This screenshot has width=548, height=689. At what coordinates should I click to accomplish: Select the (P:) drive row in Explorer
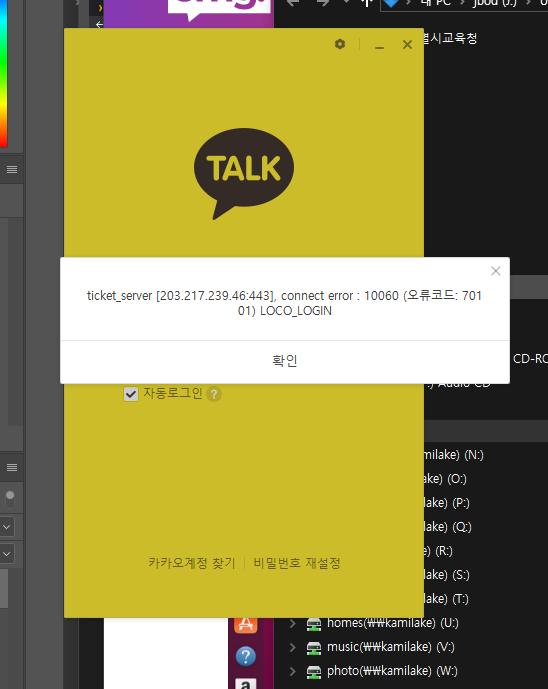446,503
